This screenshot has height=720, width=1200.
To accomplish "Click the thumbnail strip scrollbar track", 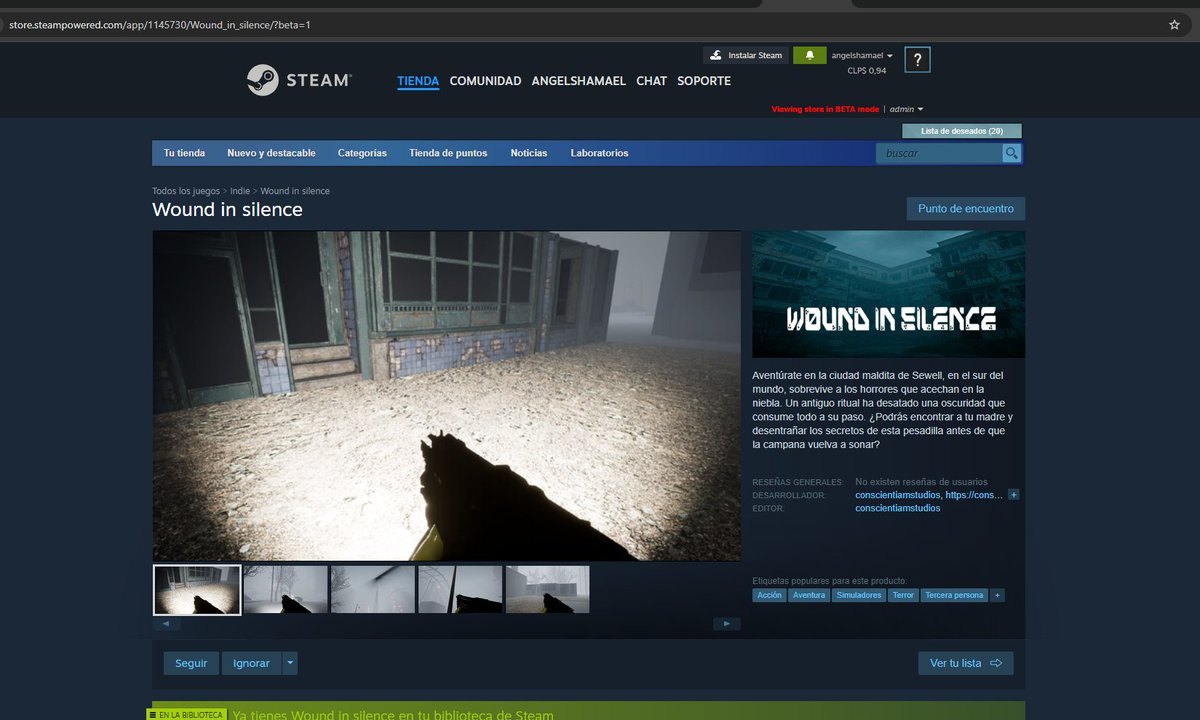I will click(x=447, y=624).
